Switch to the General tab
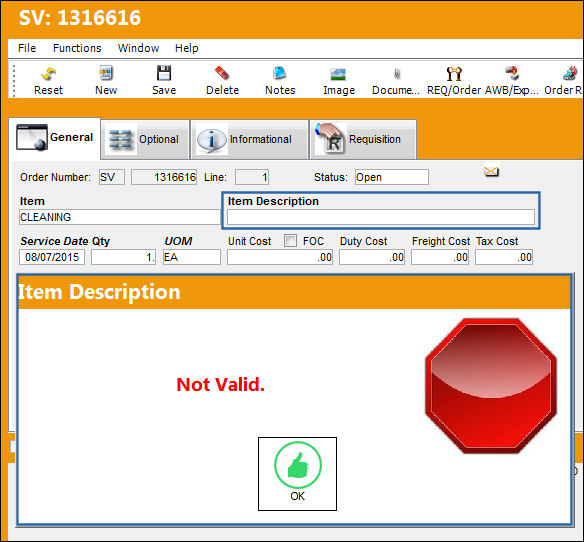The image size is (584, 542). point(54,138)
